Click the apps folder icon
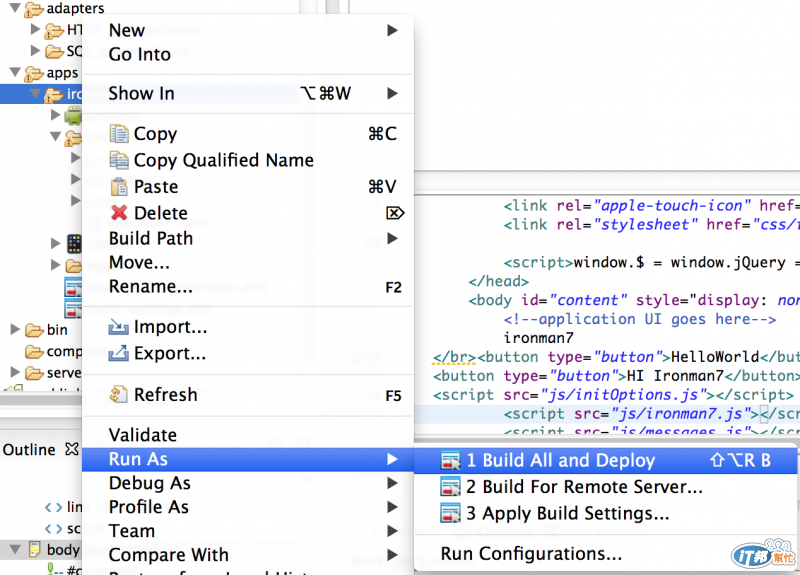The image size is (800, 575). [x=34, y=74]
